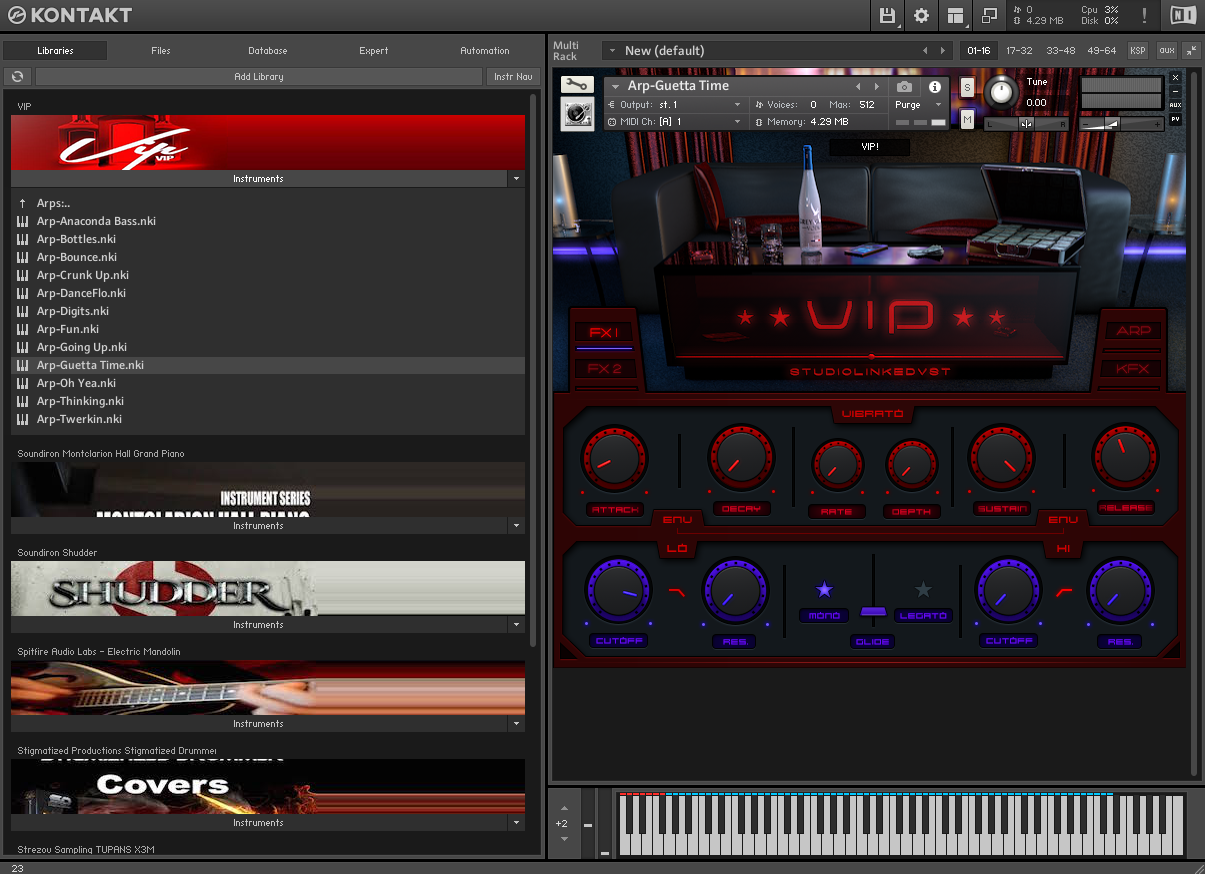Click the grey Legato star icon
The height and width of the screenshot is (874, 1205).
point(923,589)
